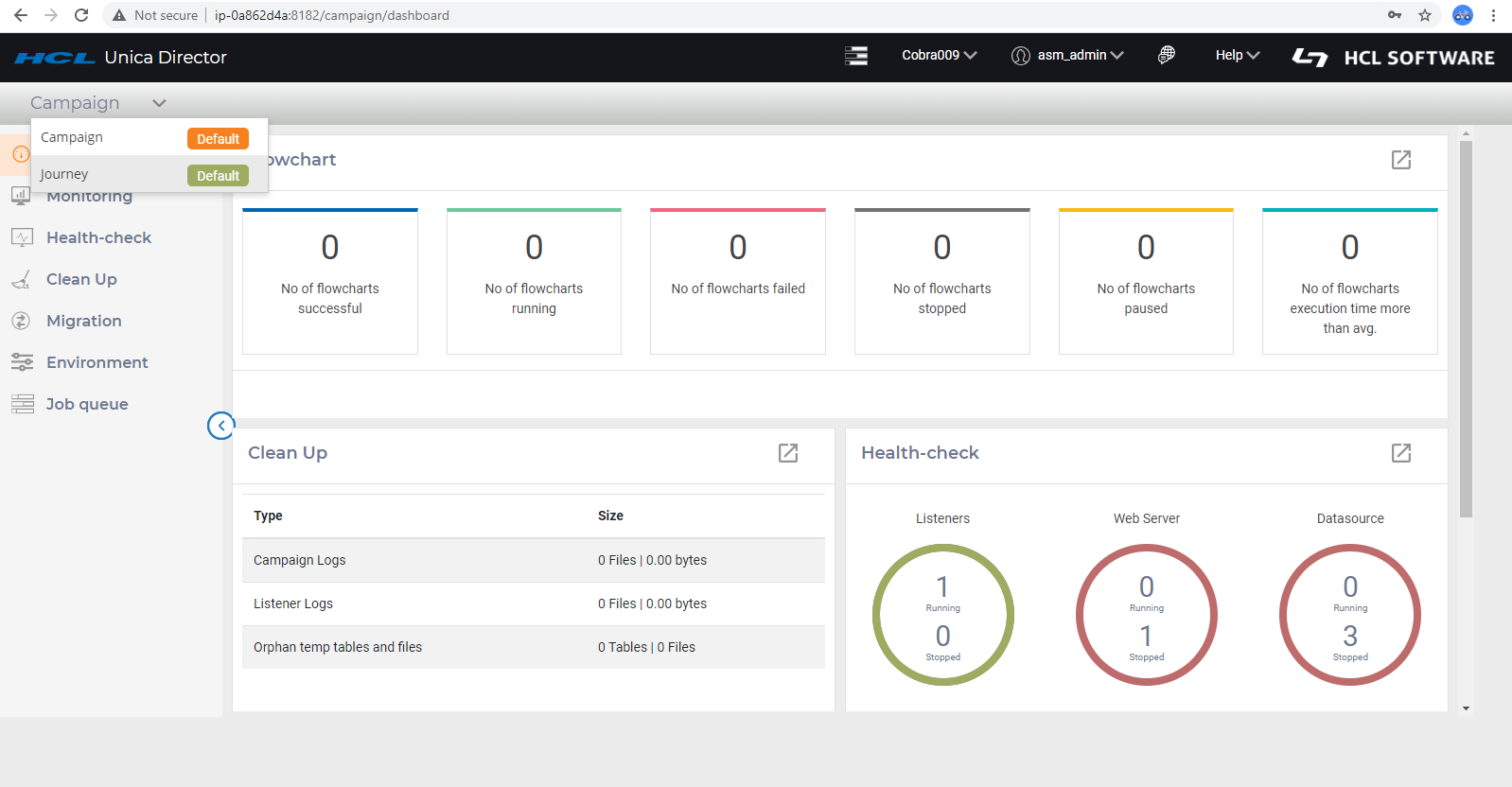
Task: Click the server list icon in header
Action: click(855, 56)
